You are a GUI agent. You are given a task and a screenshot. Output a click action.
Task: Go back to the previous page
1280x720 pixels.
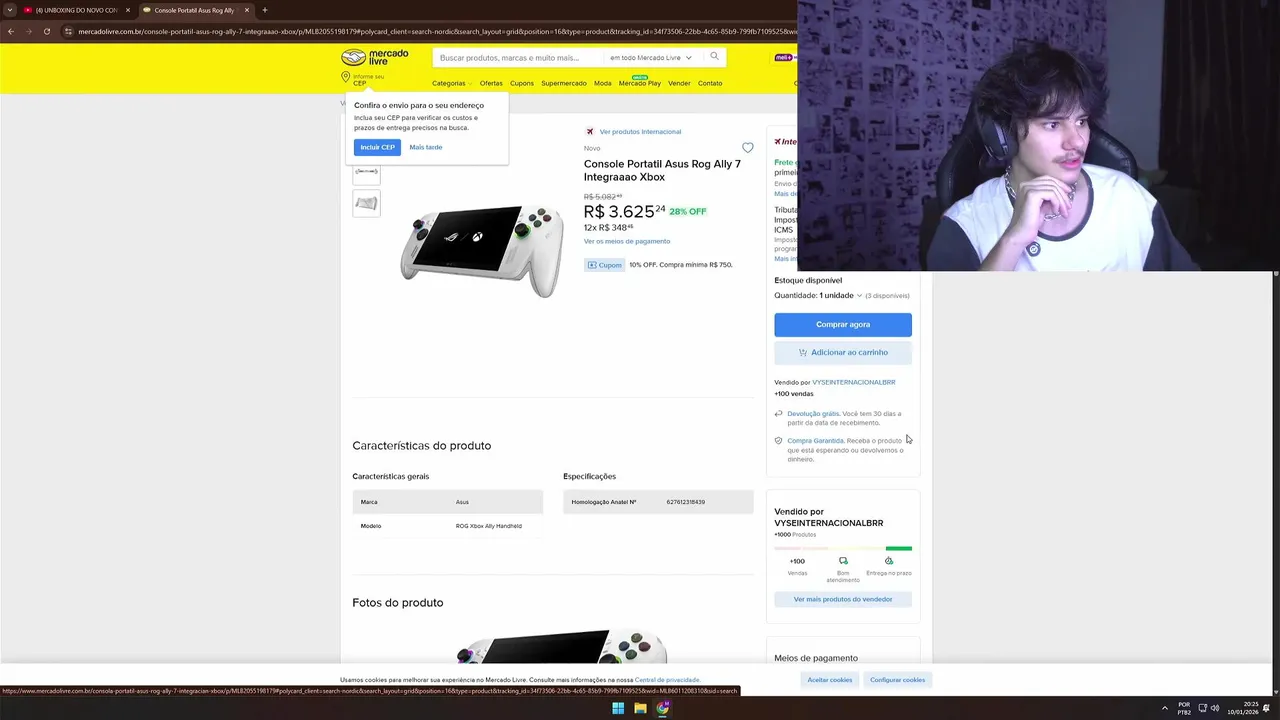(x=11, y=31)
